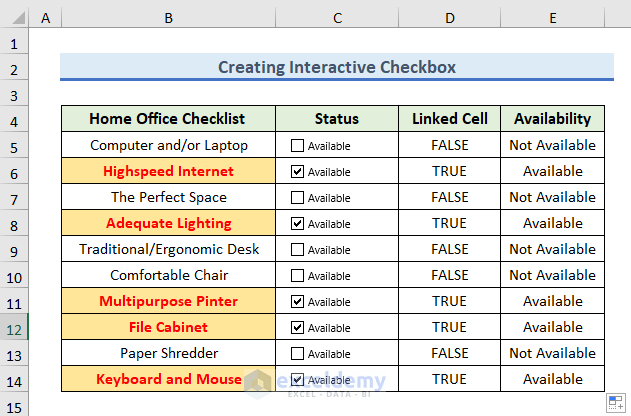631x416 pixels.
Task: Enable The Perfect Space checkbox
Action: [297, 197]
